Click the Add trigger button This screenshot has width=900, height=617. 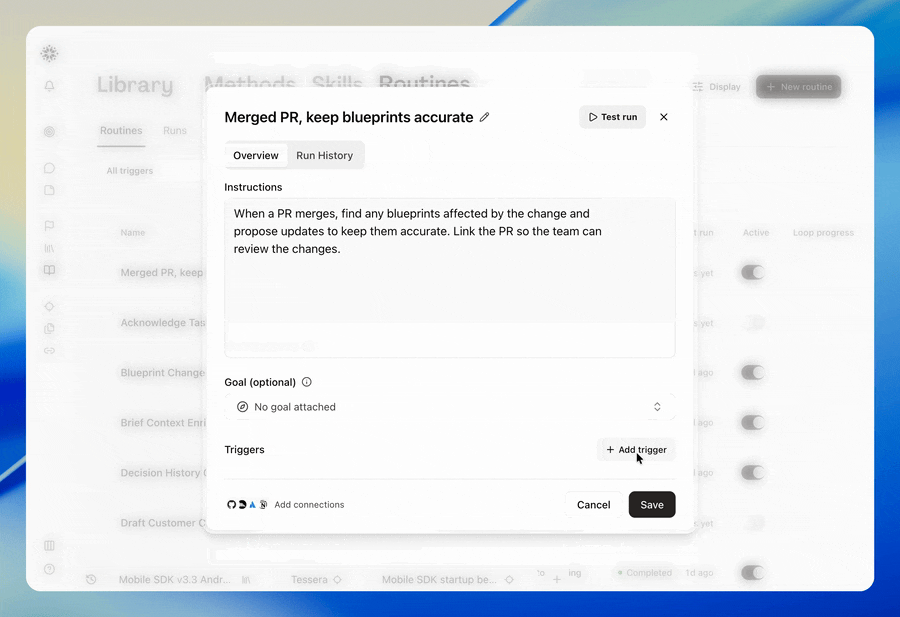click(x=636, y=450)
